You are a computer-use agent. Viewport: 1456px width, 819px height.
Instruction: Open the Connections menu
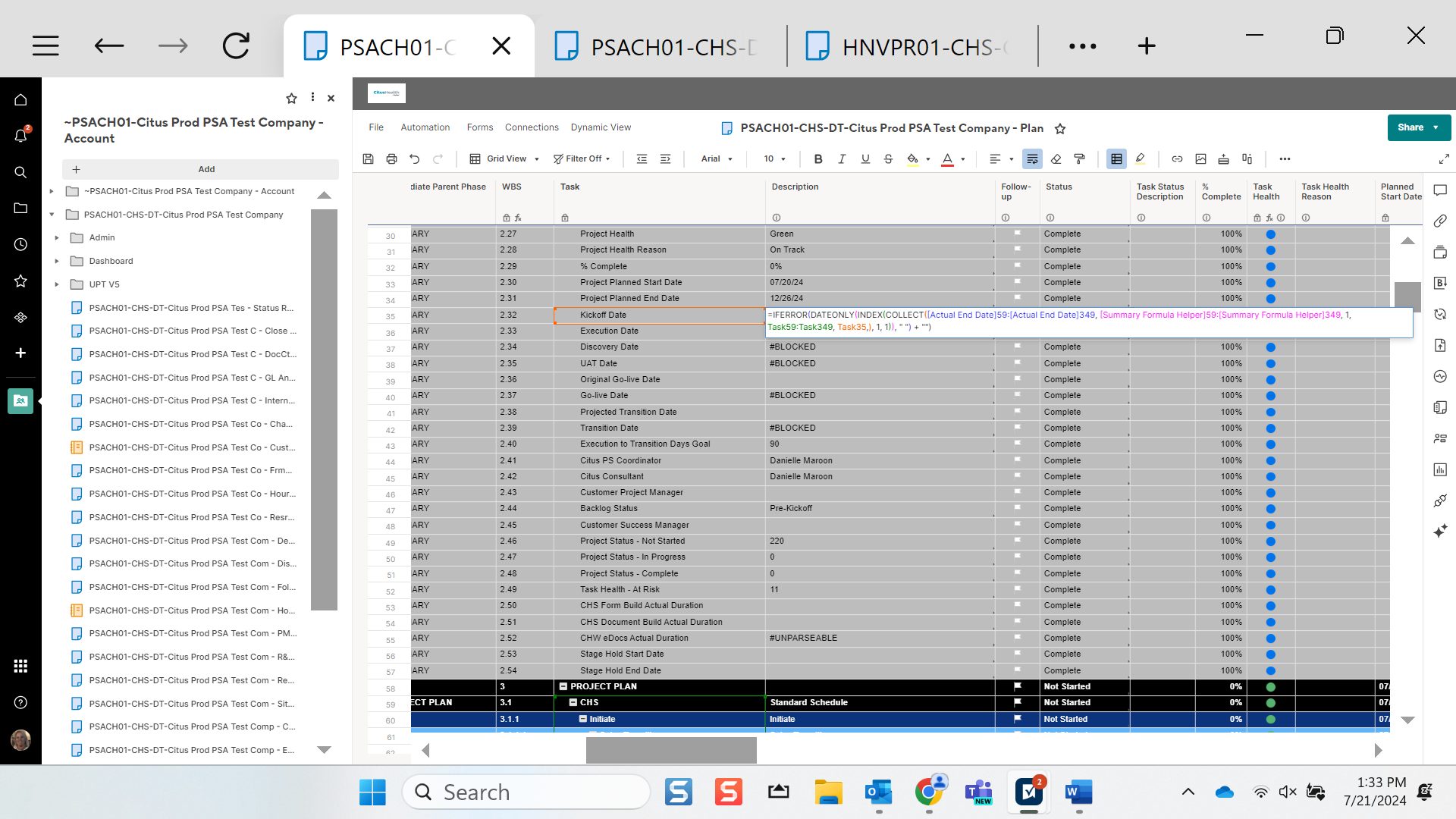click(x=532, y=127)
